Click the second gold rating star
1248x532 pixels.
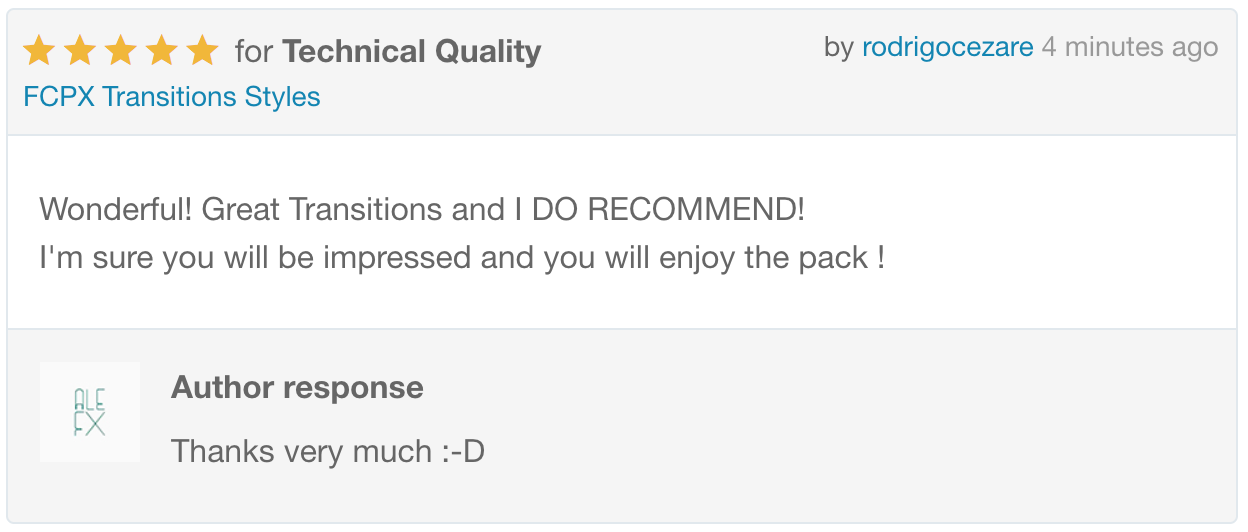click(x=79, y=50)
